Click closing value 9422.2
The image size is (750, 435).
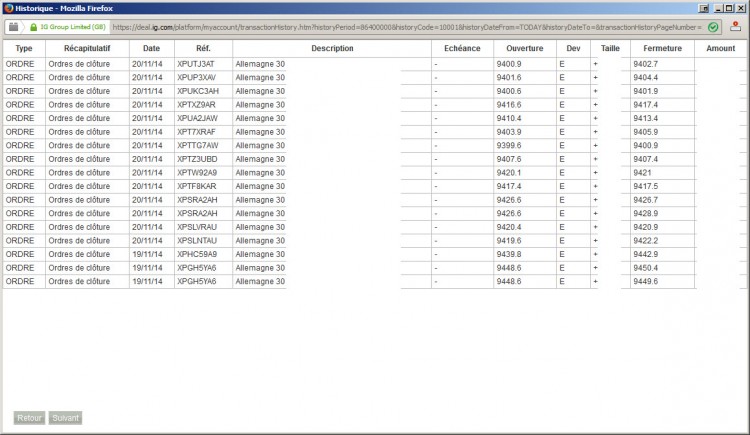click(x=645, y=241)
